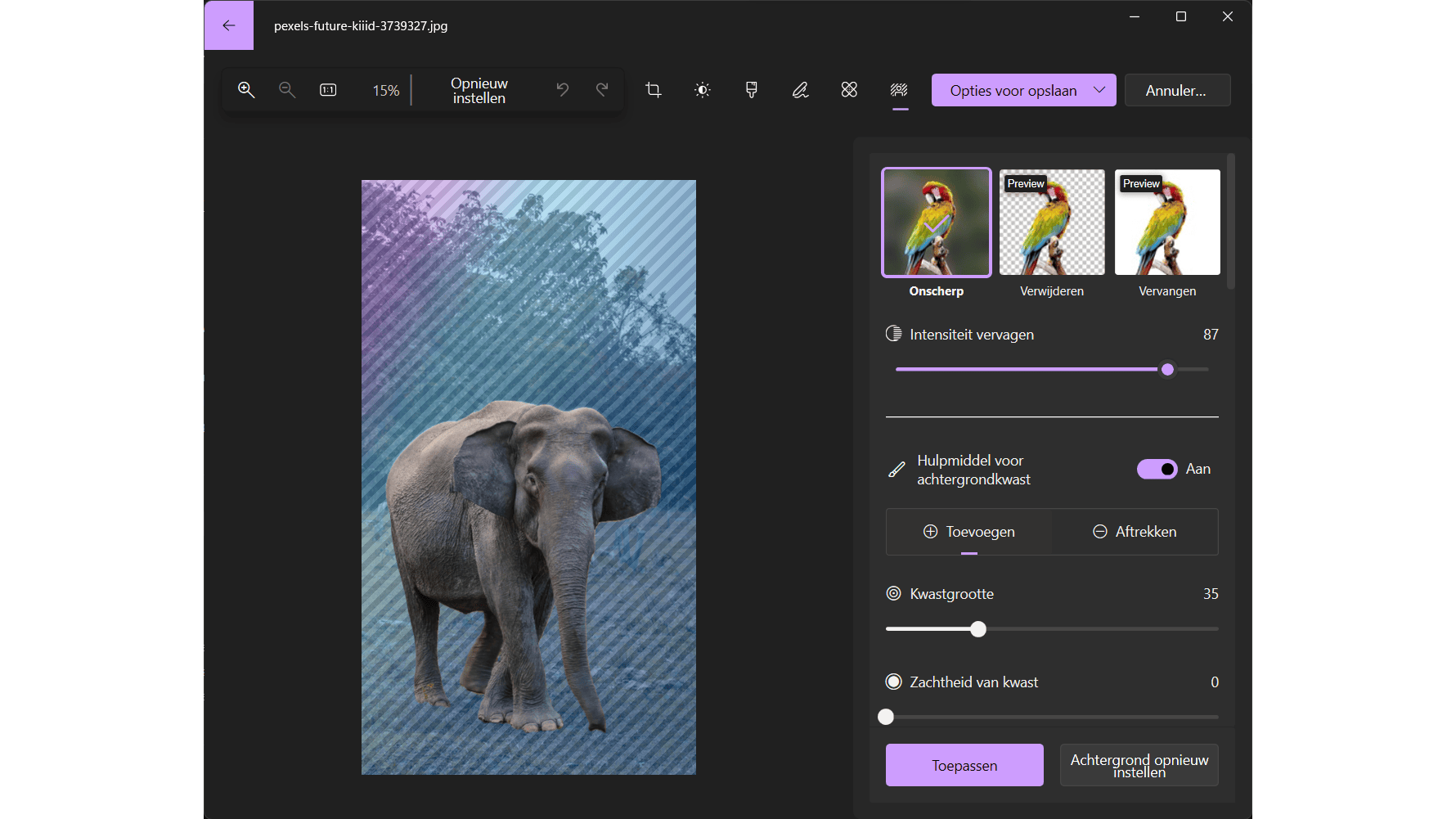Select the crop tool icon
The image size is (1456, 819).
[654, 90]
